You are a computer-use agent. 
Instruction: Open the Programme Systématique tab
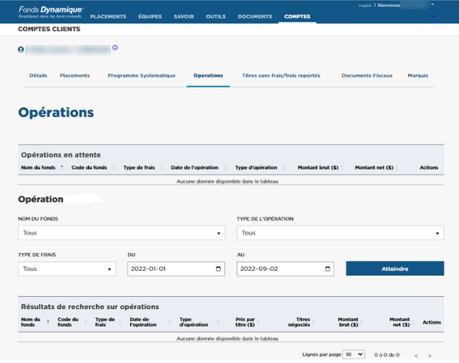[x=141, y=76]
